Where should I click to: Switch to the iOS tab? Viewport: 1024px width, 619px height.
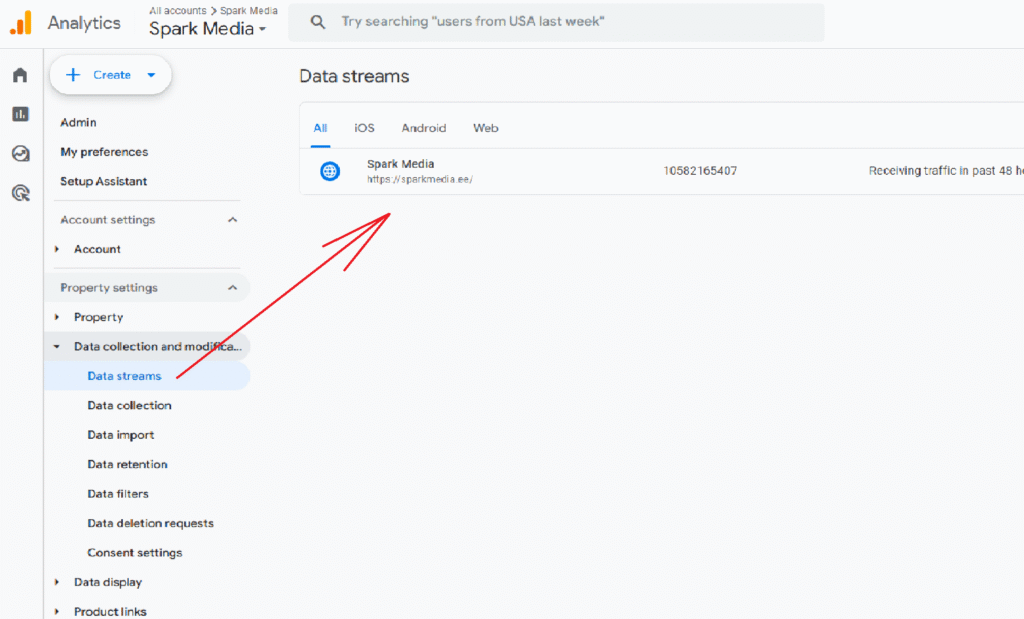[364, 128]
